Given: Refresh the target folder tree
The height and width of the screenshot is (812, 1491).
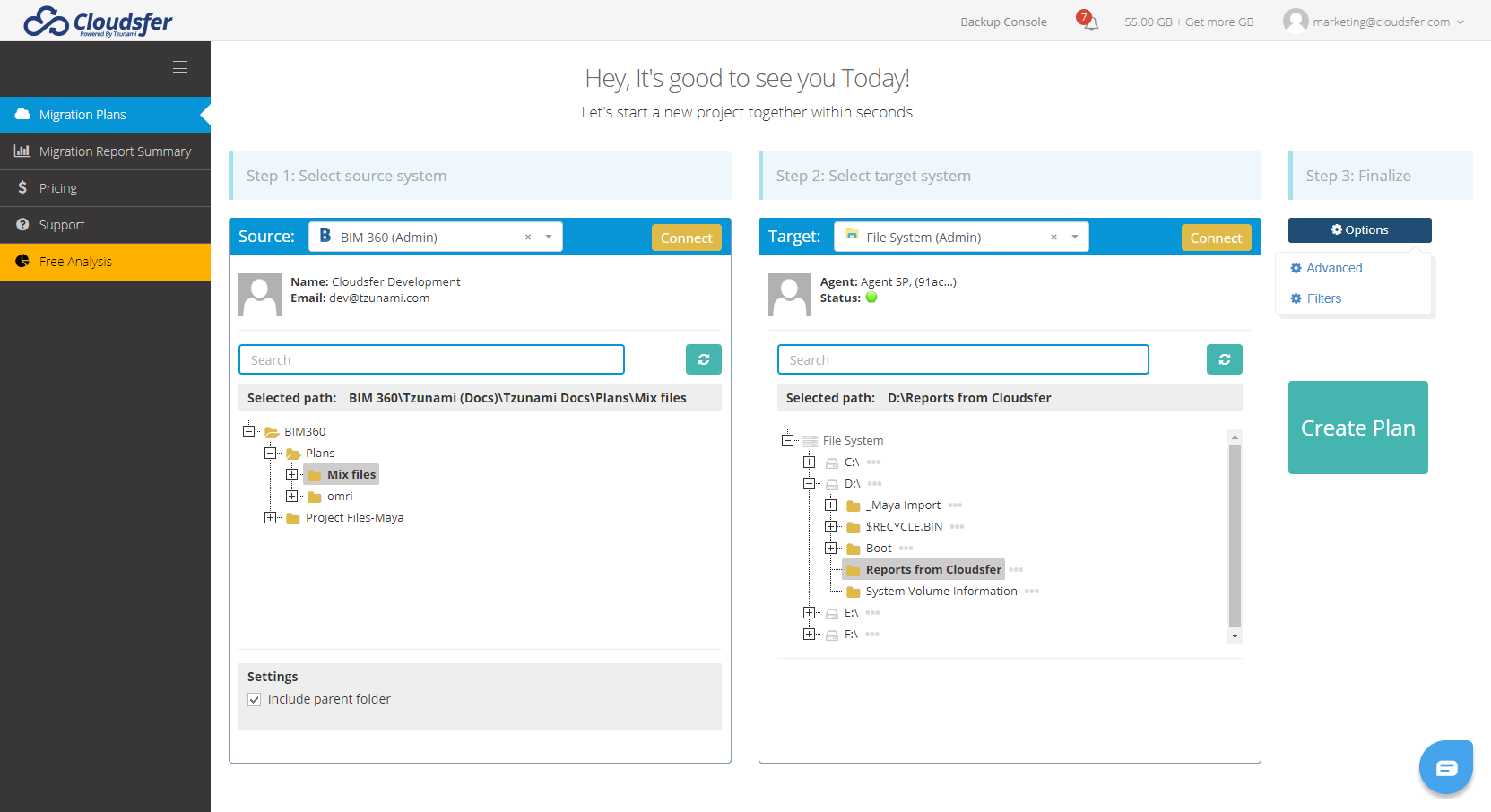Looking at the screenshot, I should (x=1225, y=359).
